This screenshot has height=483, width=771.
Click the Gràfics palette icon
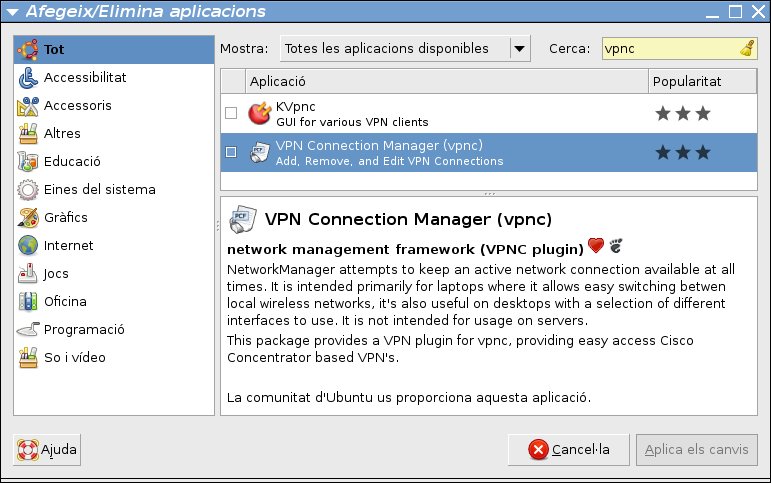[28, 217]
